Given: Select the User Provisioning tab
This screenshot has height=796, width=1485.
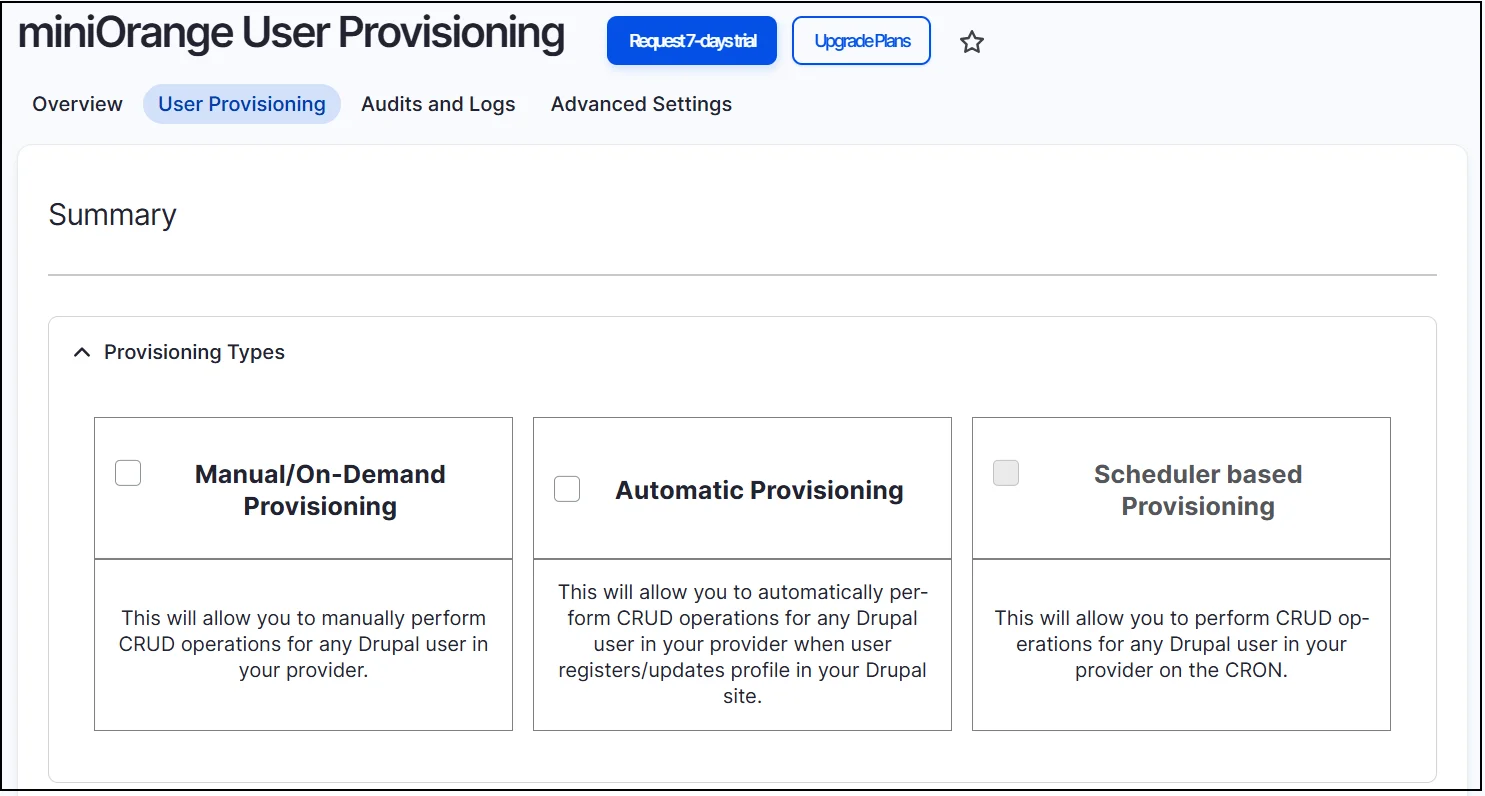Looking at the screenshot, I should (x=242, y=104).
